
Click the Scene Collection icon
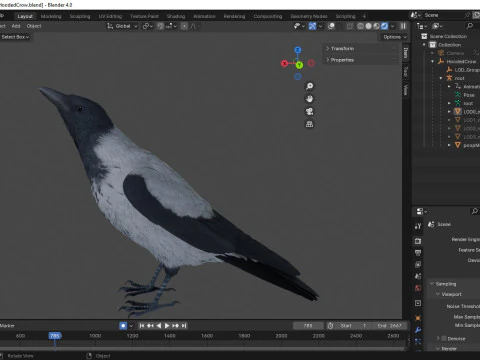[x=424, y=36]
